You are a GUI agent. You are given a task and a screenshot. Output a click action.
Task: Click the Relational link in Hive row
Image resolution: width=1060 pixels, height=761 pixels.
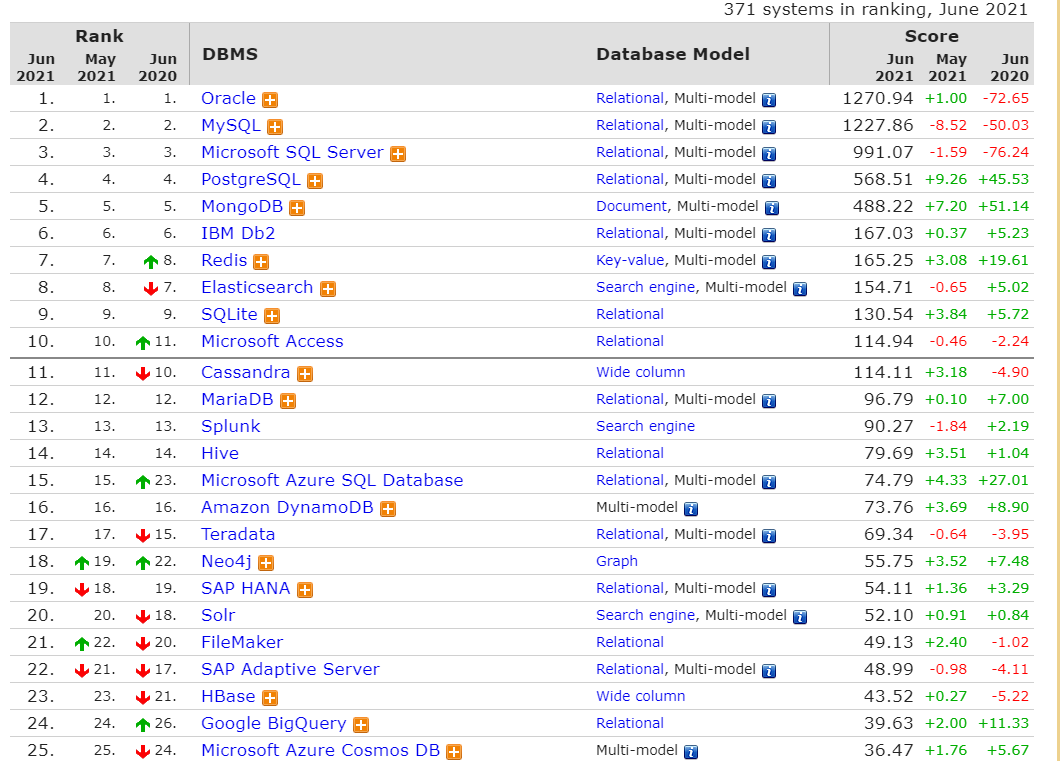pos(630,453)
